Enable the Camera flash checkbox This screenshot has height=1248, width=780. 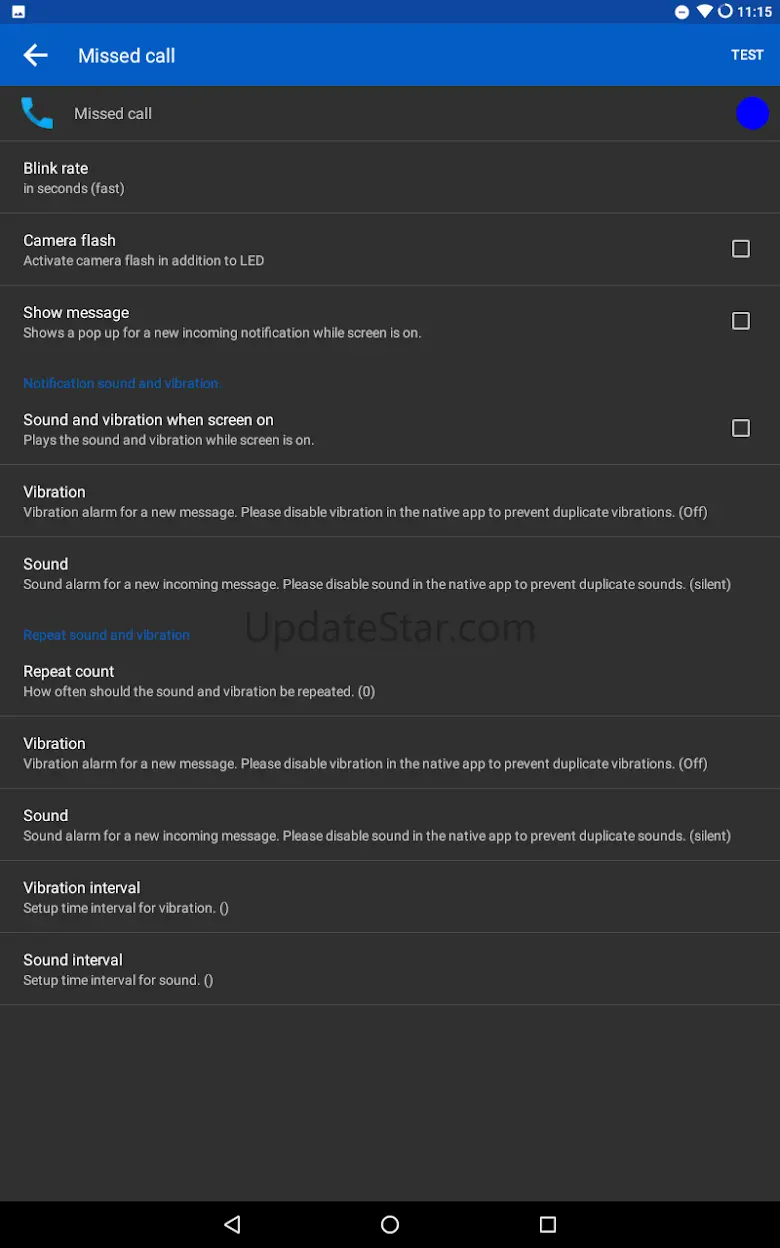(x=741, y=249)
